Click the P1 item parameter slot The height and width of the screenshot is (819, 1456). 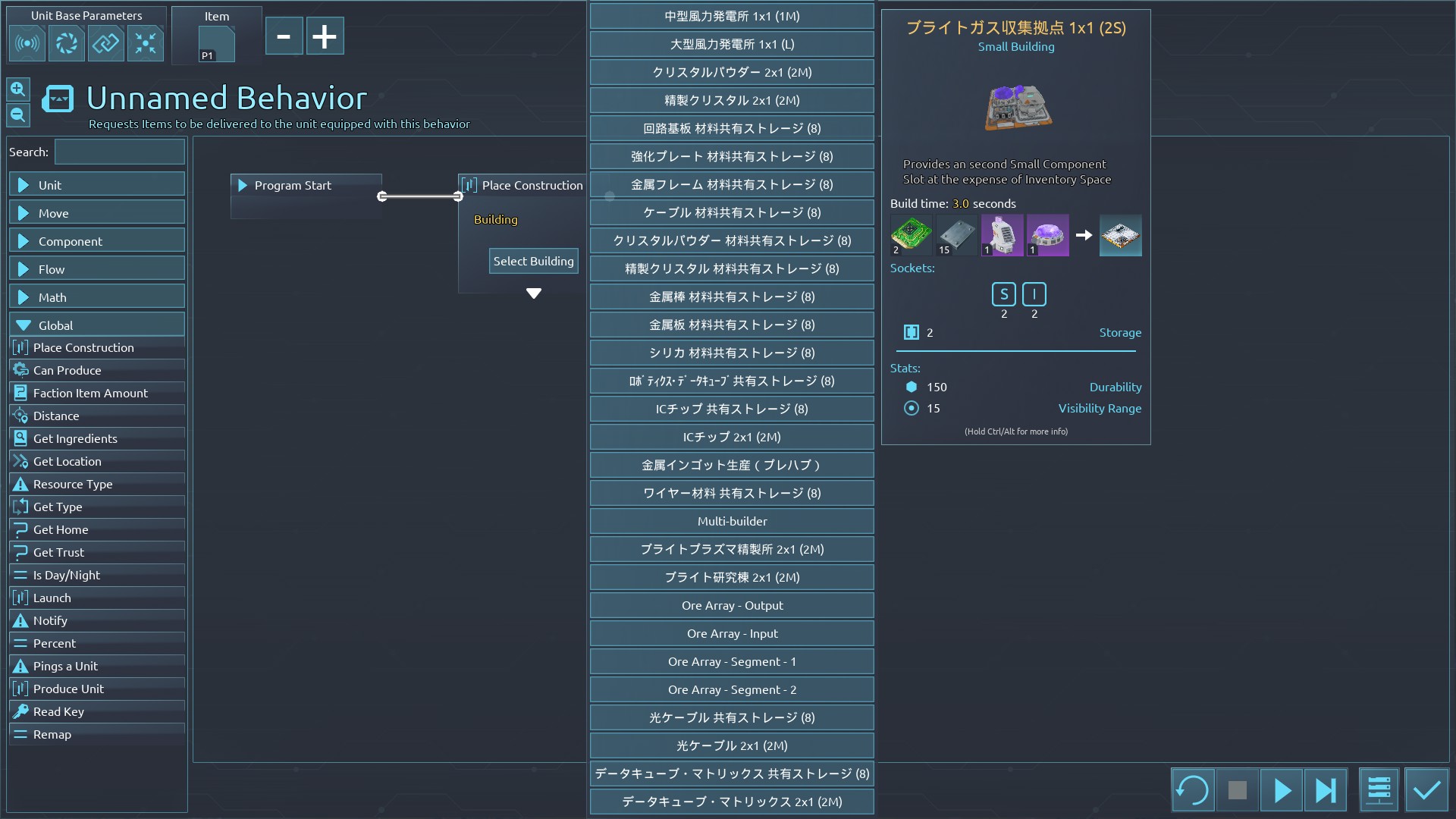click(x=216, y=45)
